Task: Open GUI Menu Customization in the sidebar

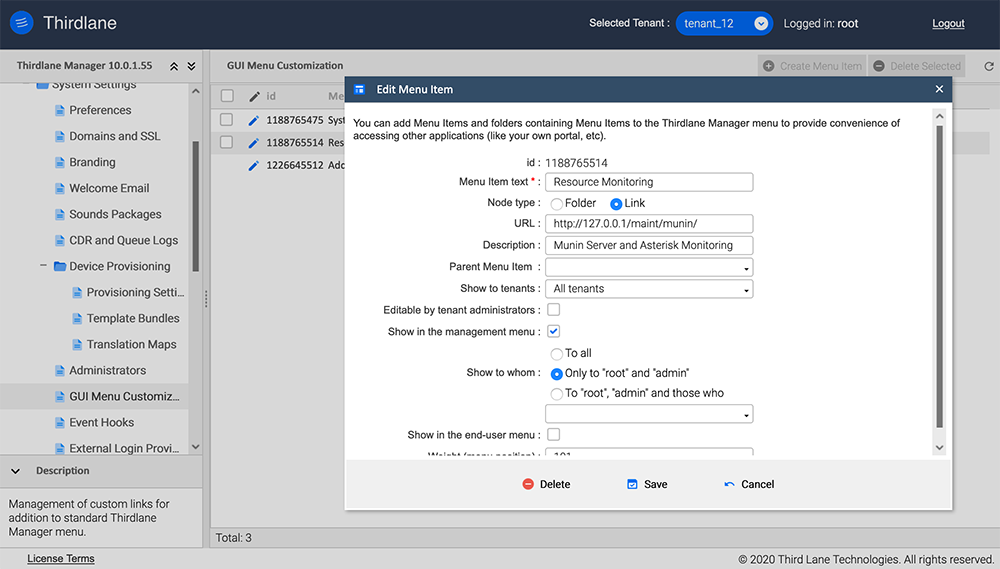Action: coord(124,397)
